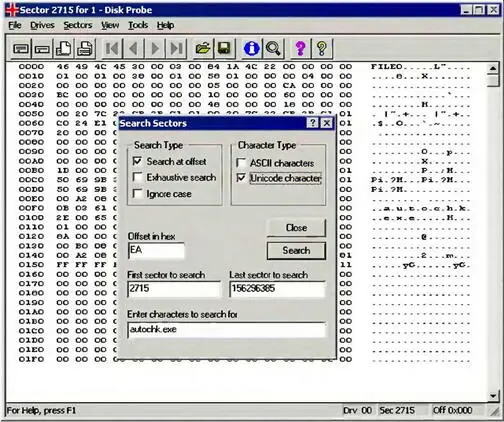
Task: Click the Save floppy disk icon
Action: (x=224, y=49)
